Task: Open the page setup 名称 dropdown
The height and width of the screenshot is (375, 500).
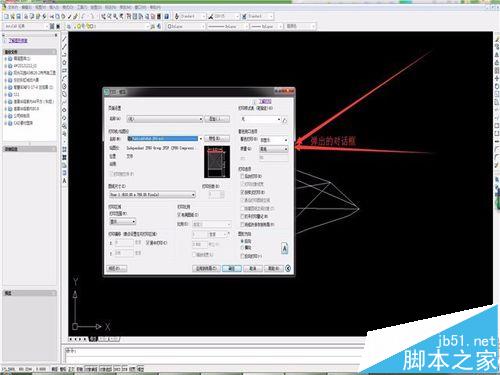Action: pyautogui.click(x=165, y=119)
